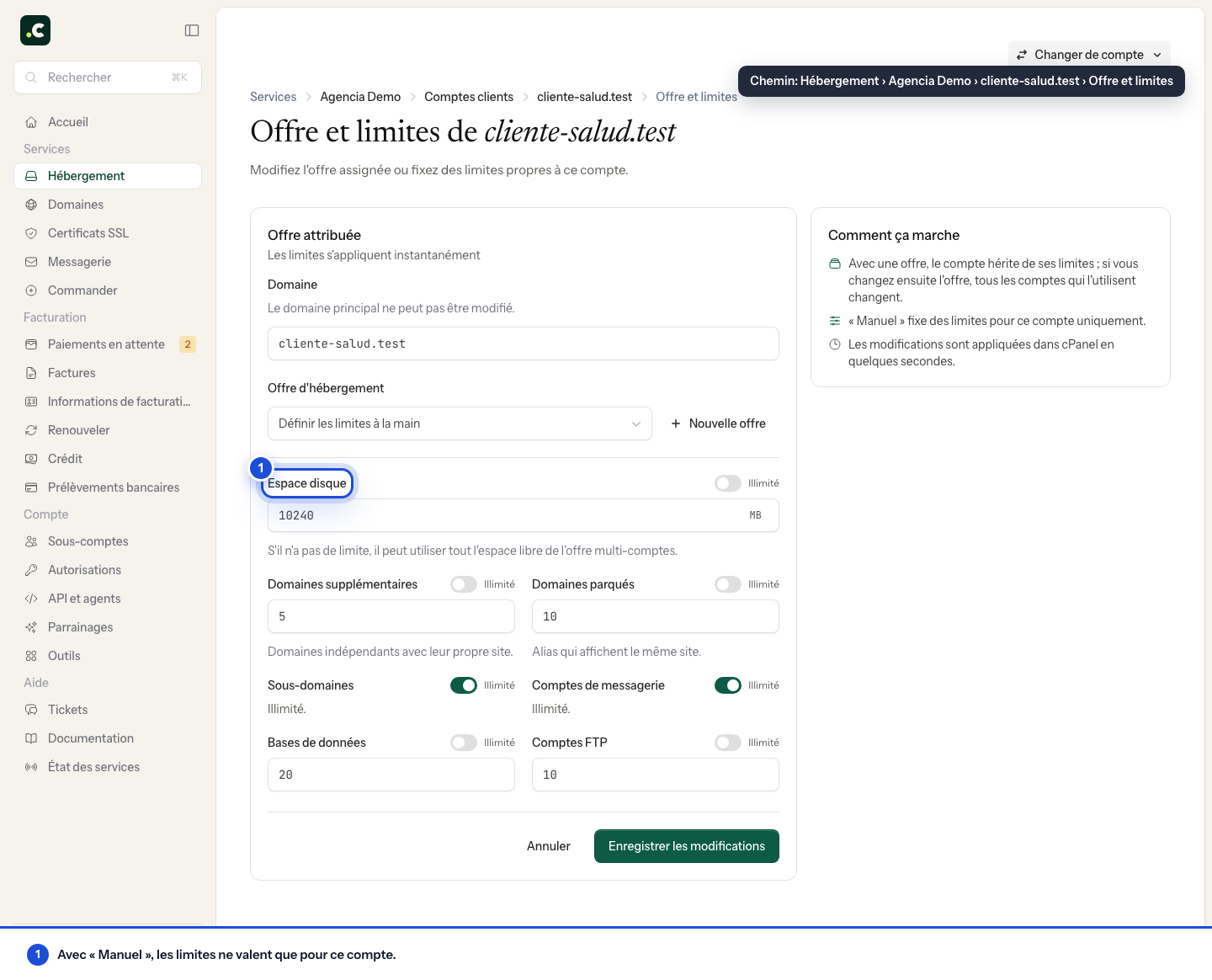Image resolution: width=1212 pixels, height=980 pixels.
Task: Click the Domaines parqués number field
Action: [x=656, y=616]
